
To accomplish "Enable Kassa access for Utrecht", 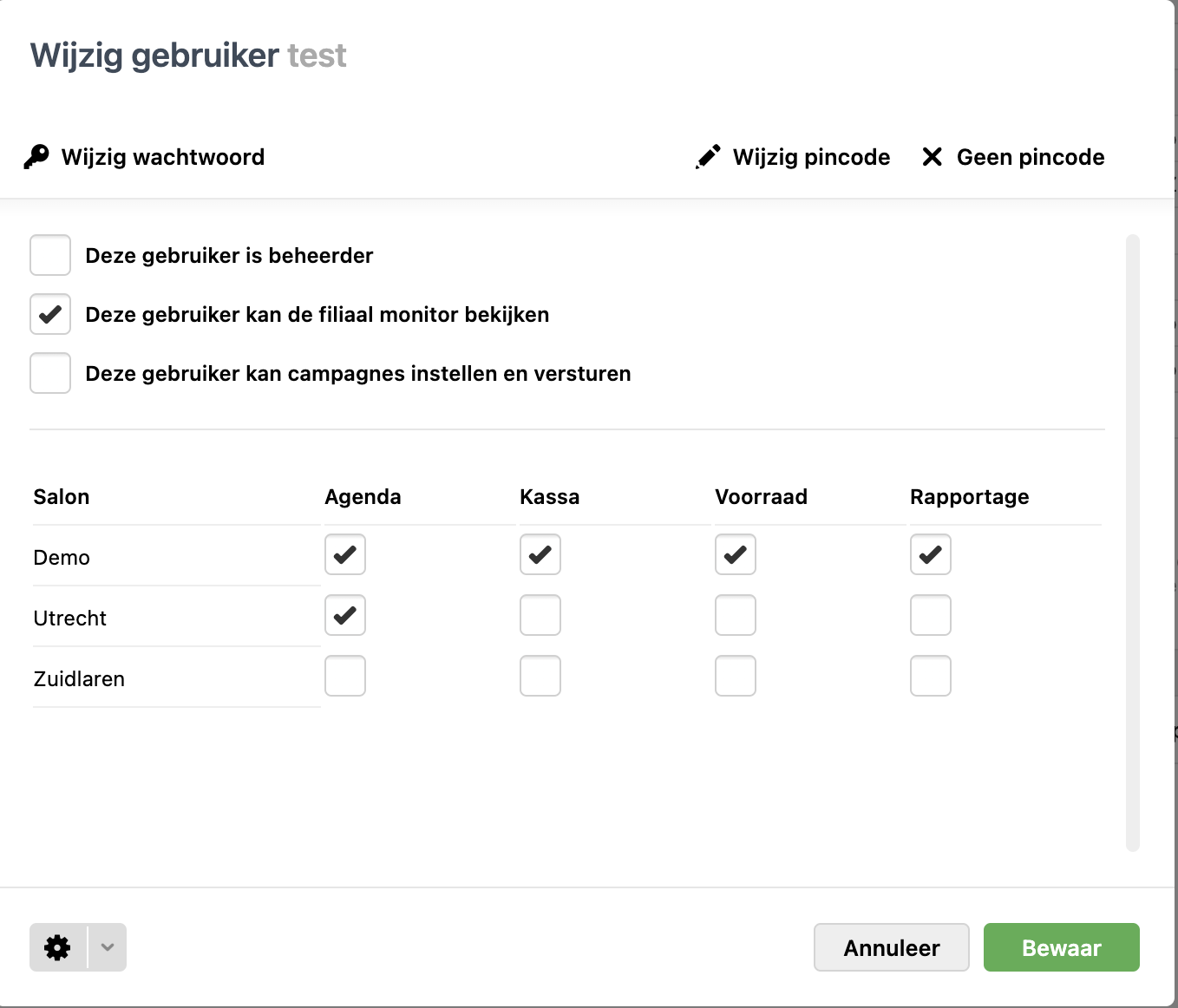I will pyautogui.click(x=540, y=616).
